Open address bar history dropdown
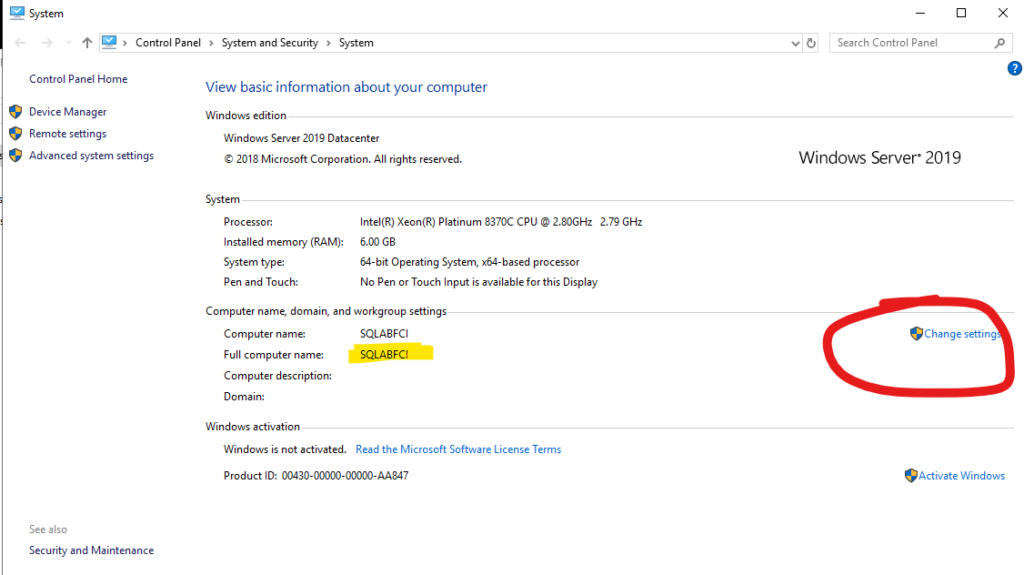This screenshot has height=575, width=1024. [x=795, y=43]
